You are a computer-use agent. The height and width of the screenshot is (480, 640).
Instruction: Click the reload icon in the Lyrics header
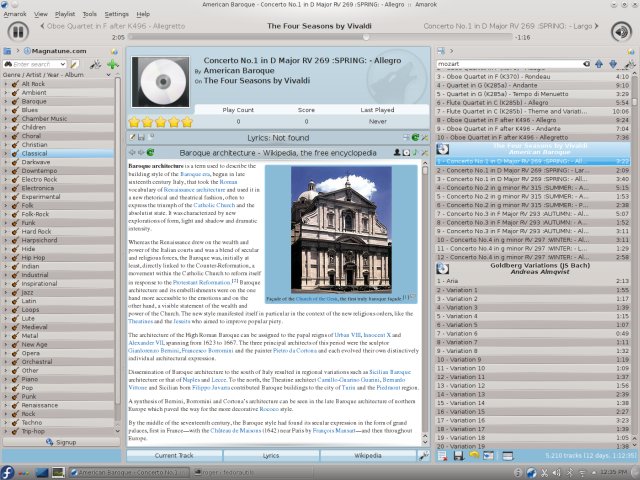(415, 137)
